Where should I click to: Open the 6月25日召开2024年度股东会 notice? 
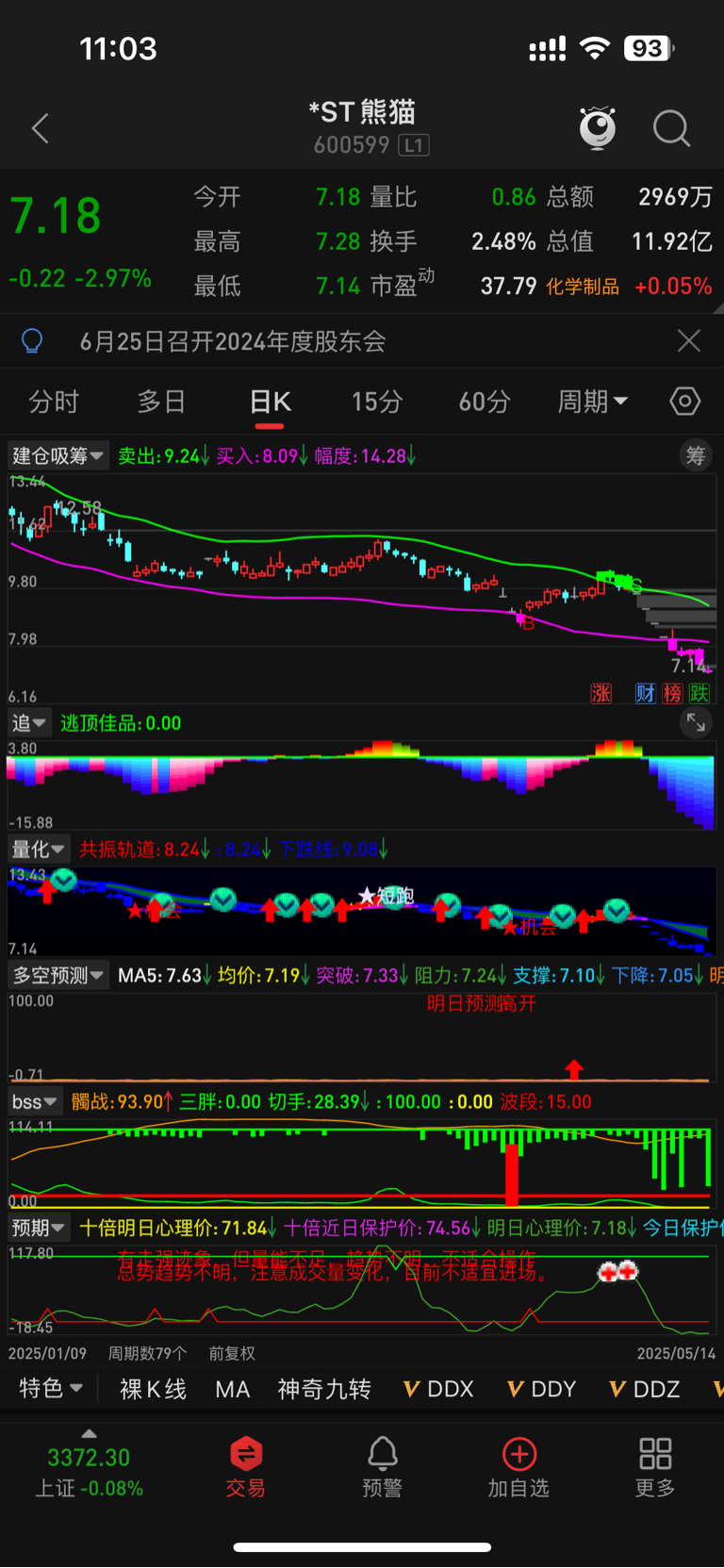(233, 341)
